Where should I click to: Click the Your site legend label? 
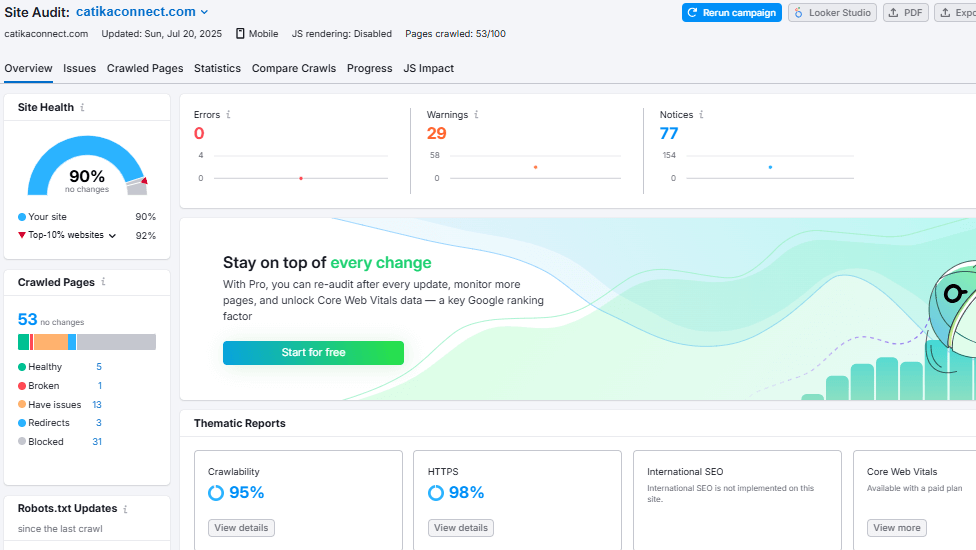point(47,217)
